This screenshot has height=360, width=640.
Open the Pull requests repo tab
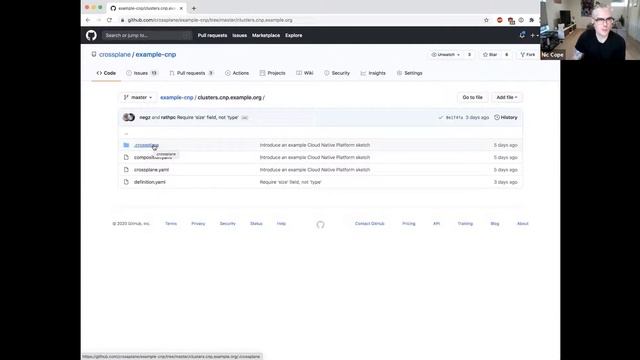[x=191, y=73]
